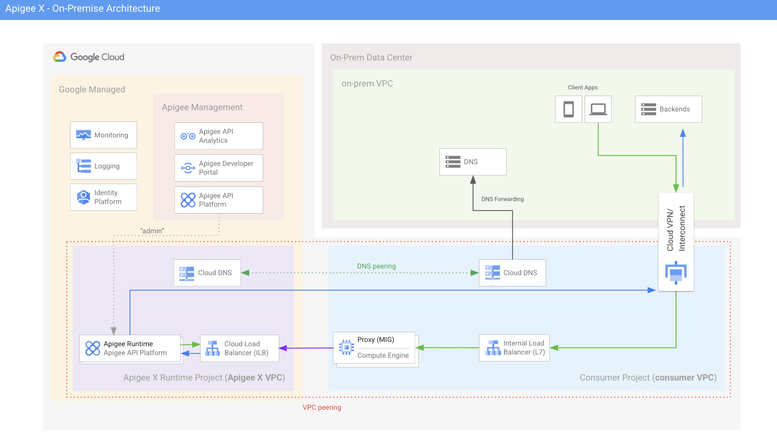Image resolution: width=777 pixels, height=437 pixels.
Task: Click the Logging service icon
Action: pyautogui.click(x=83, y=166)
